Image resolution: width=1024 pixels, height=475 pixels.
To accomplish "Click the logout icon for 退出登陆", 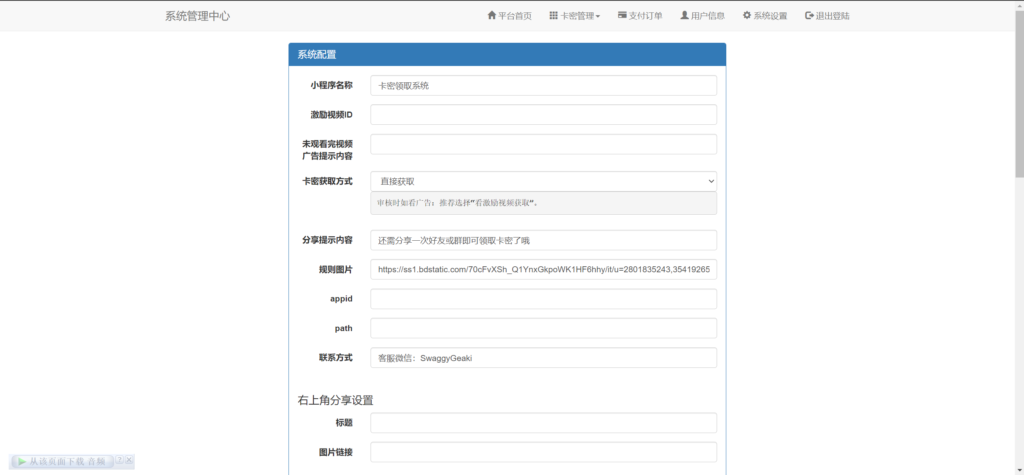I will click(x=809, y=16).
